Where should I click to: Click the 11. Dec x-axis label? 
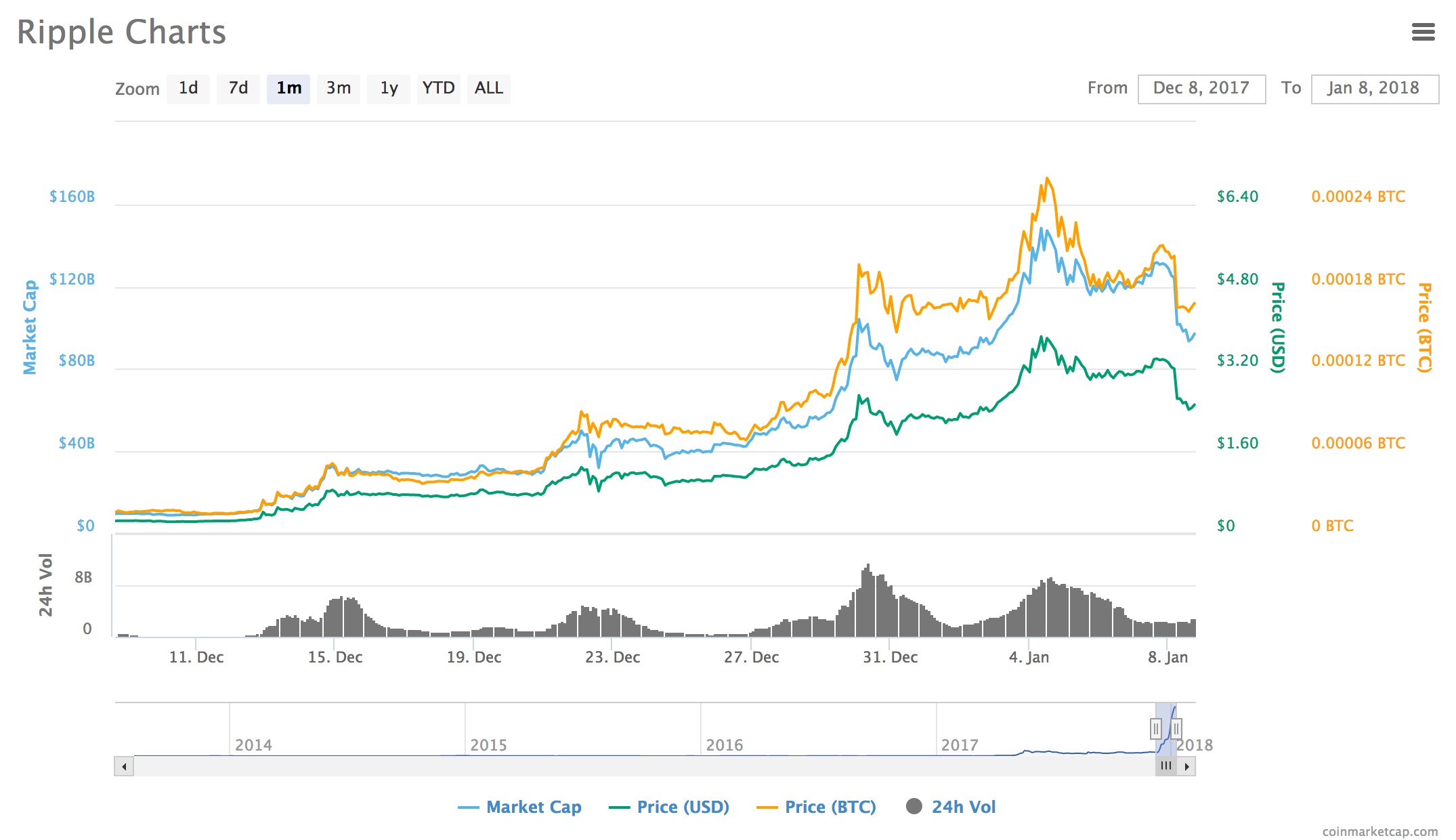tap(196, 657)
